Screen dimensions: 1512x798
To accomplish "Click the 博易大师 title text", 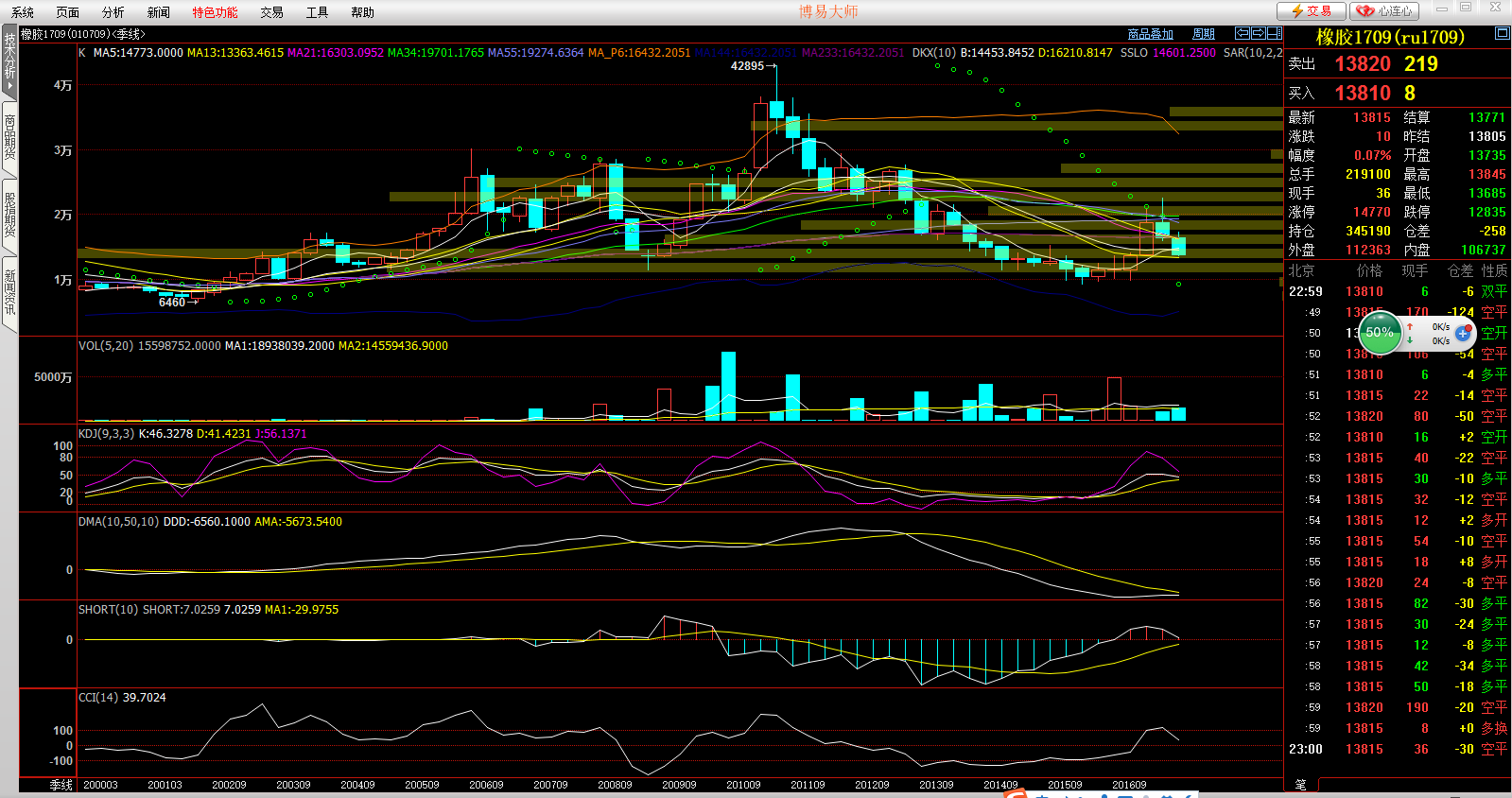I will tap(828, 11).
